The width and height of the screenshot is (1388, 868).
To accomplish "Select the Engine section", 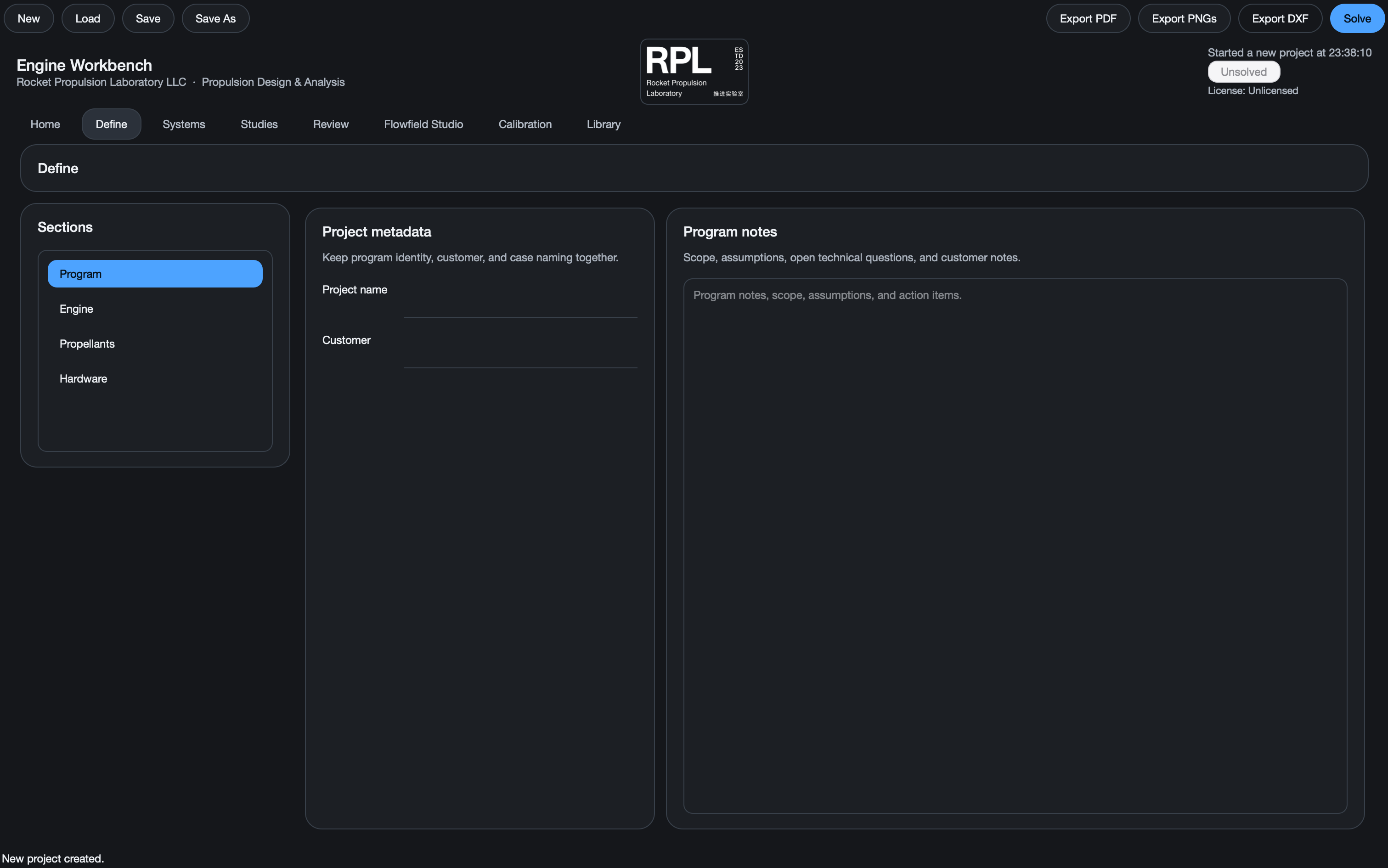I will [155, 309].
